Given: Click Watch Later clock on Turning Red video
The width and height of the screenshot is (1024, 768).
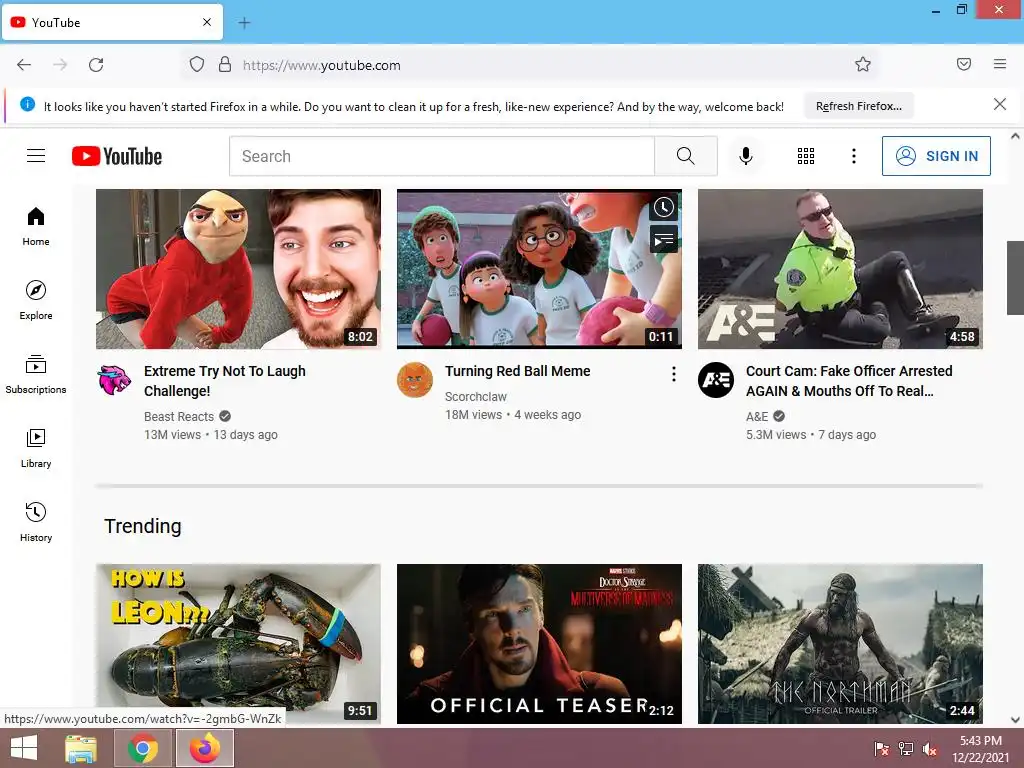Looking at the screenshot, I should 664,208.
